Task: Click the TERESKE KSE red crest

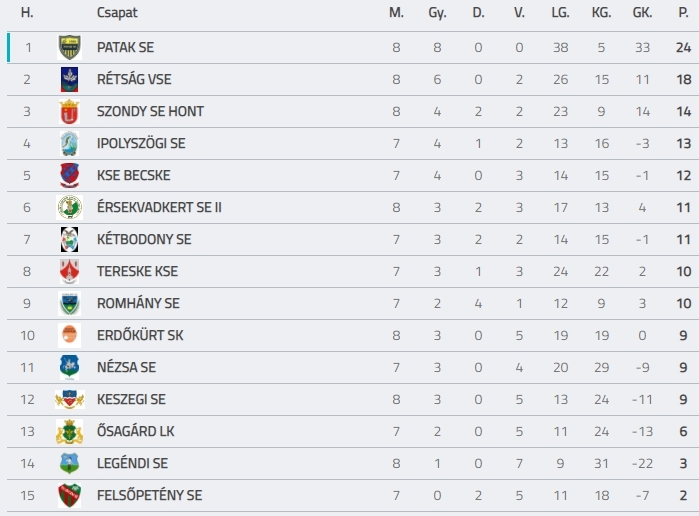Action: pyautogui.click(x=70, y=272)
